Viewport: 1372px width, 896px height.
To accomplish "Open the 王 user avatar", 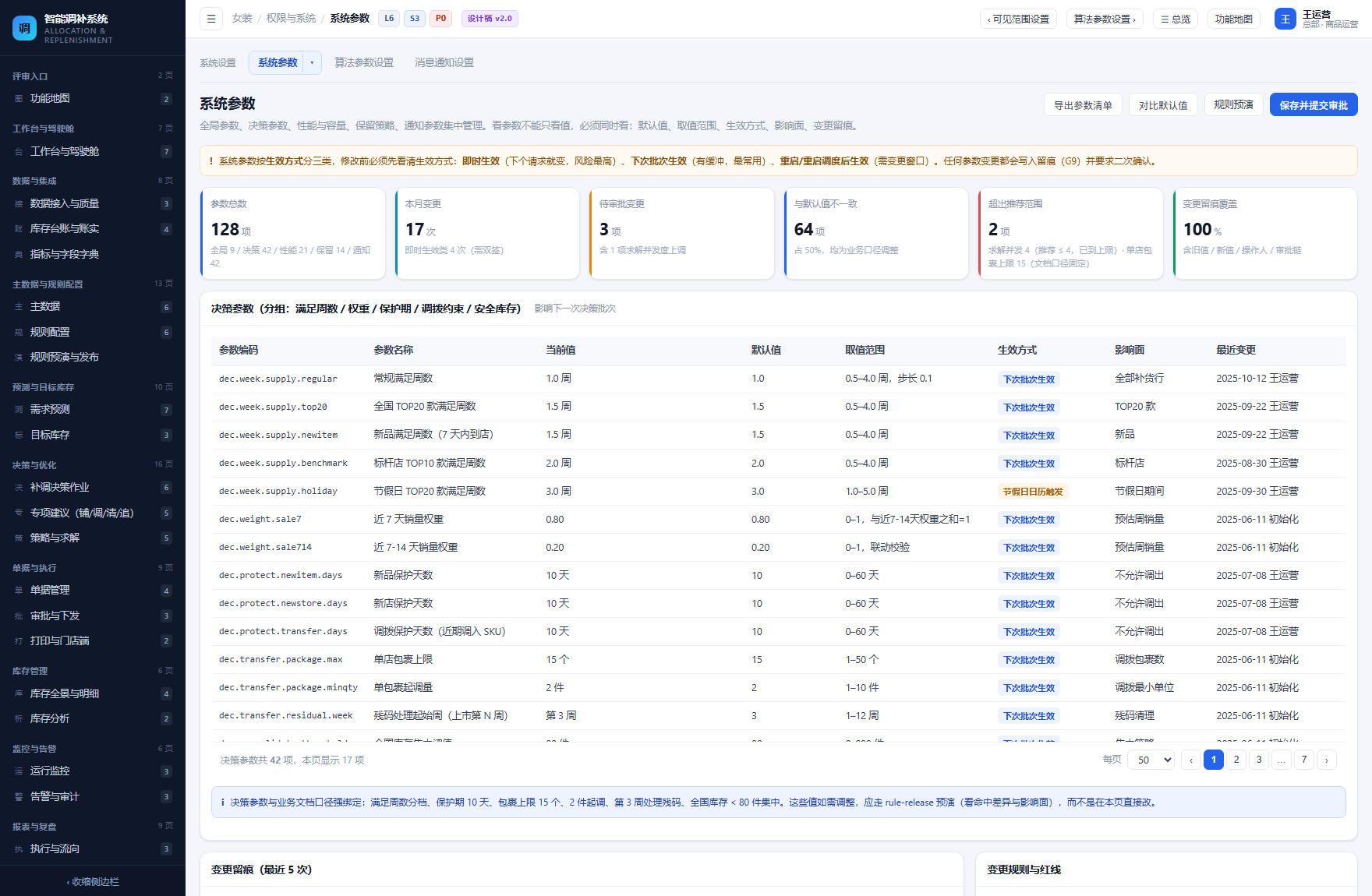I will (1285, 19).
